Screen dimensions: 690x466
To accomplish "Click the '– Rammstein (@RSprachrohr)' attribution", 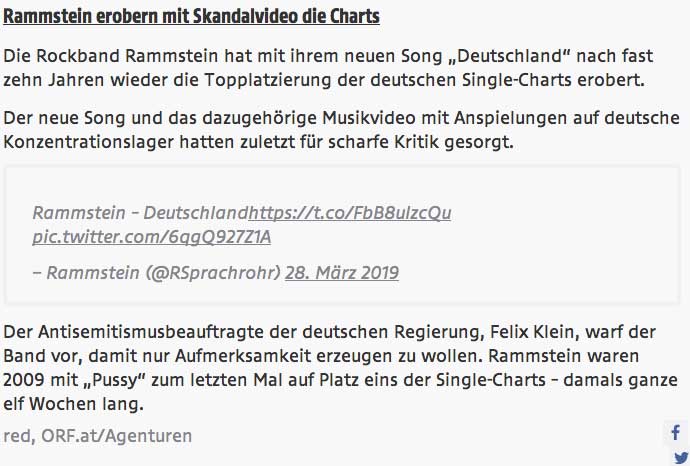I will click(x=157, y=272).
